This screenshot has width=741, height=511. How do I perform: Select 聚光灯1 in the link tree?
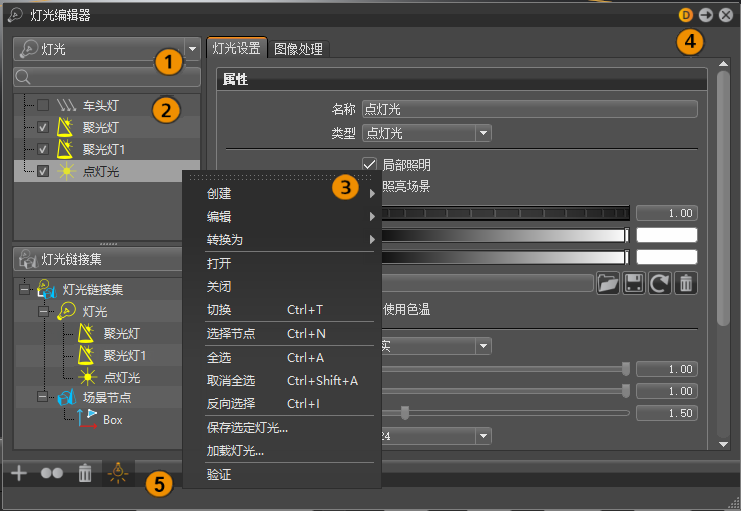124,355
